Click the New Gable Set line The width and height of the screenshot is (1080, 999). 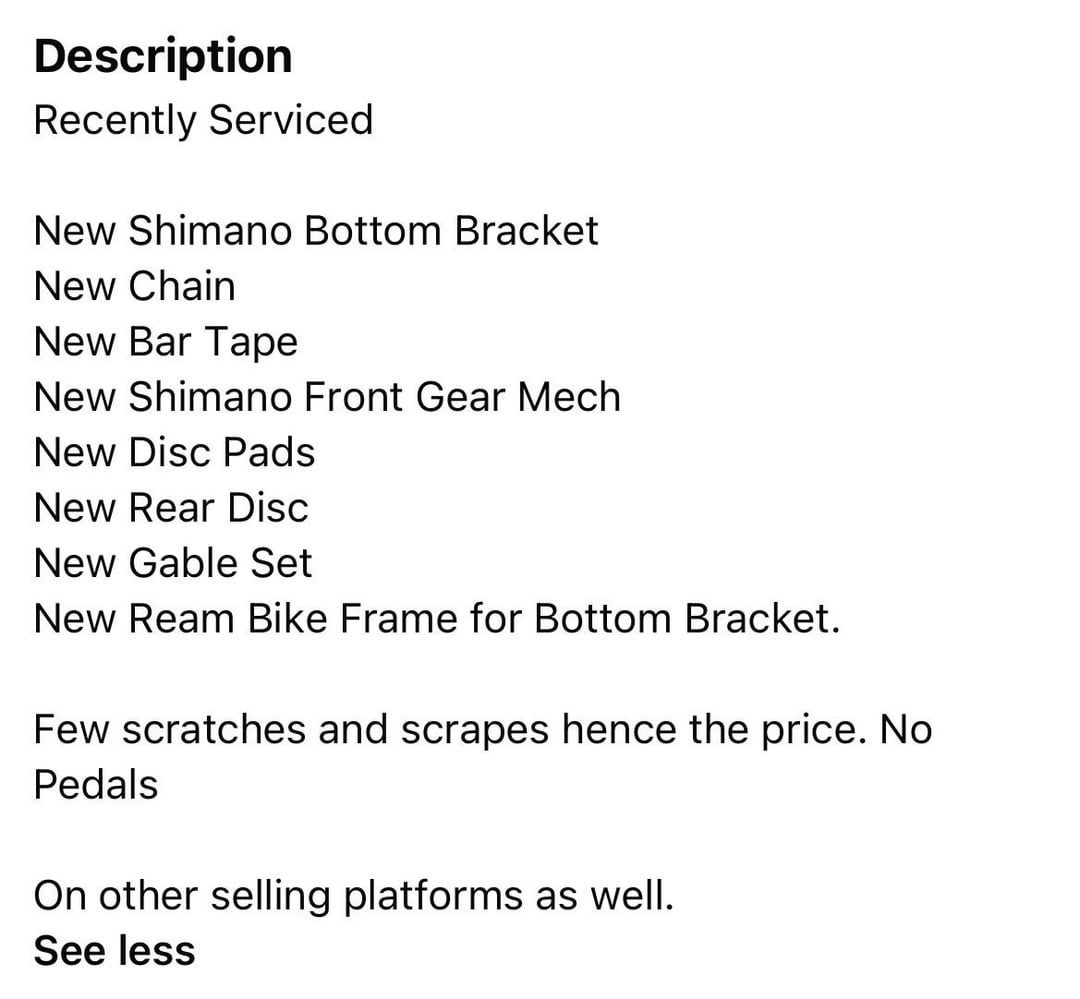tap(173, 563)
